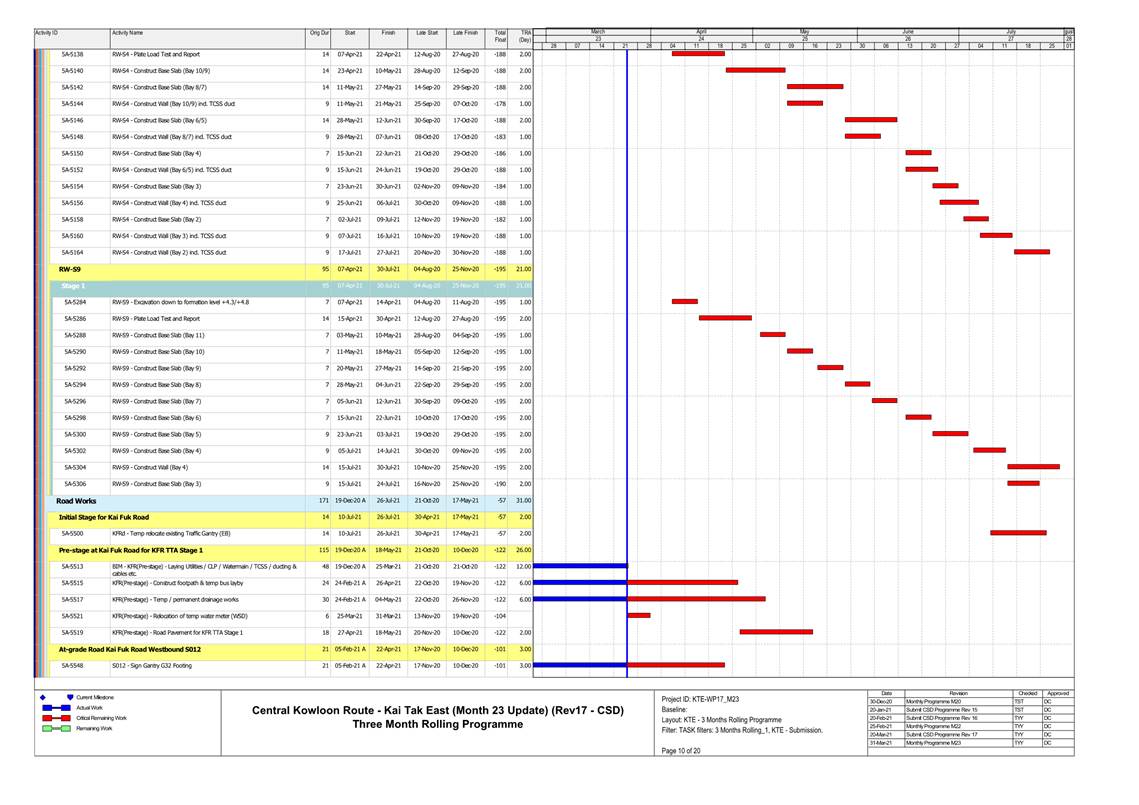
Task: Collapse the RW-S9 group band
Action: tap(69, 269)
